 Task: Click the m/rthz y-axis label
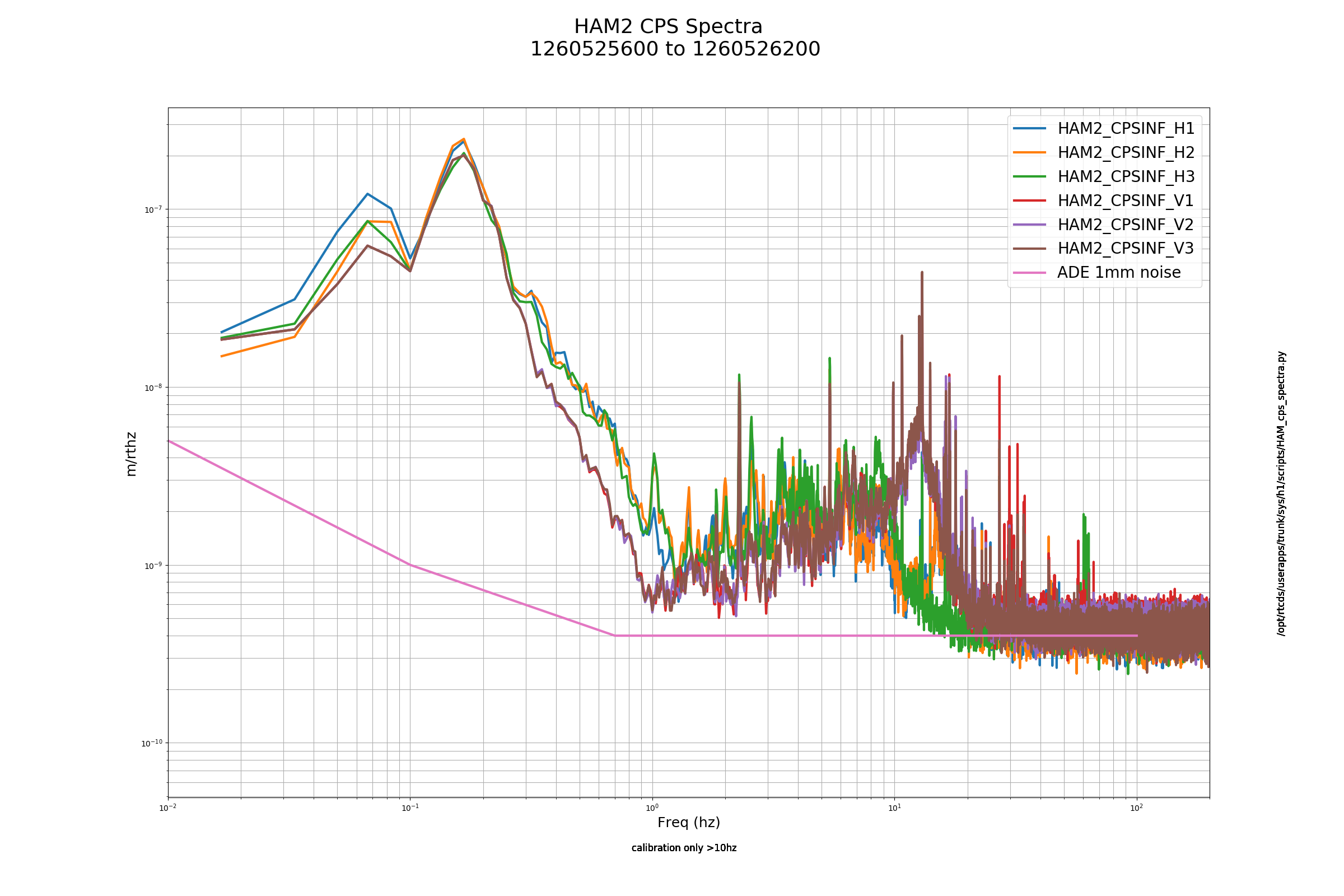click(x=131, y=454)
